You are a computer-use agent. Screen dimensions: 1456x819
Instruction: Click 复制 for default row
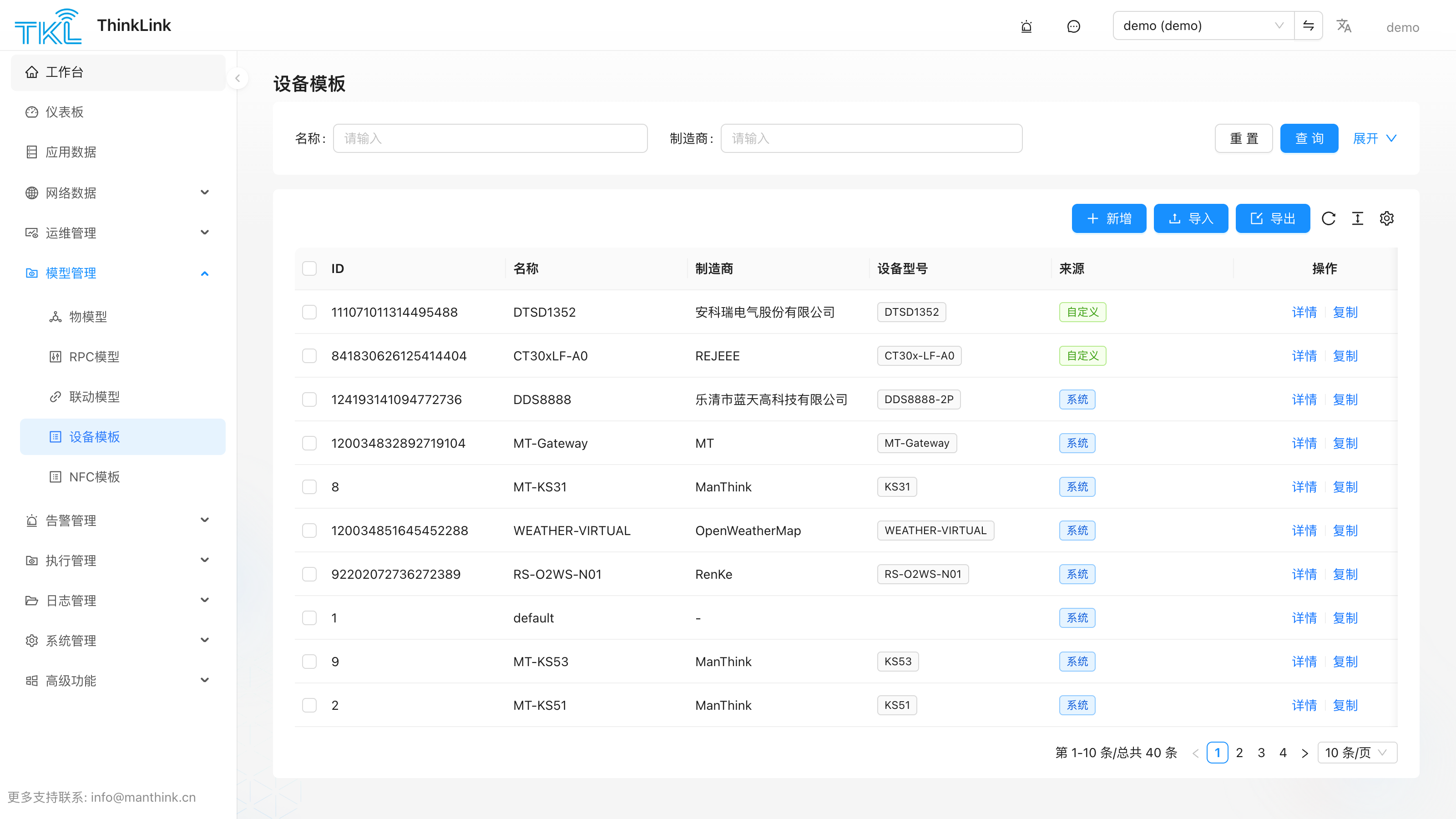[x=1345, y=618]
